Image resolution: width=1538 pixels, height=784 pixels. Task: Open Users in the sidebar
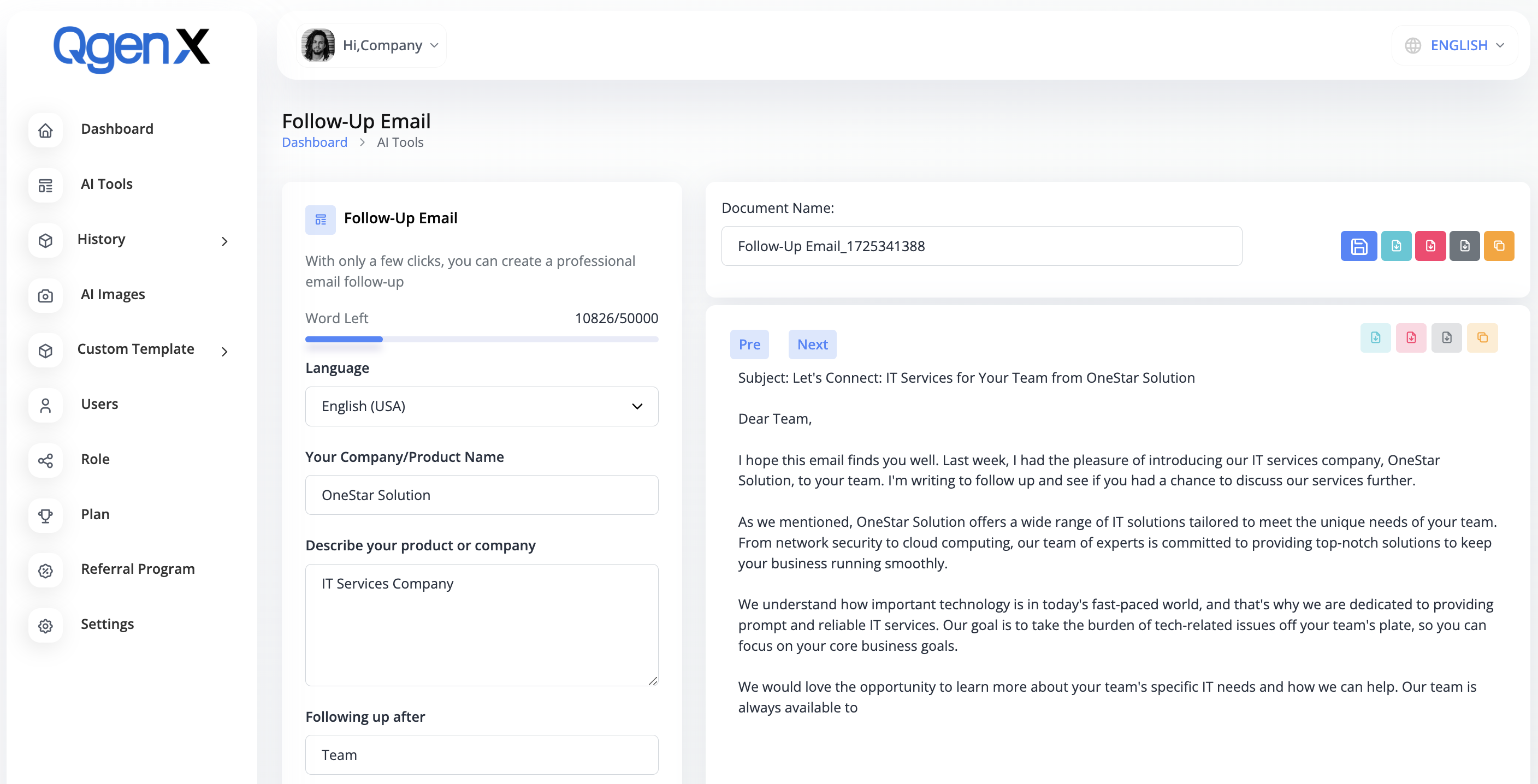100,404
